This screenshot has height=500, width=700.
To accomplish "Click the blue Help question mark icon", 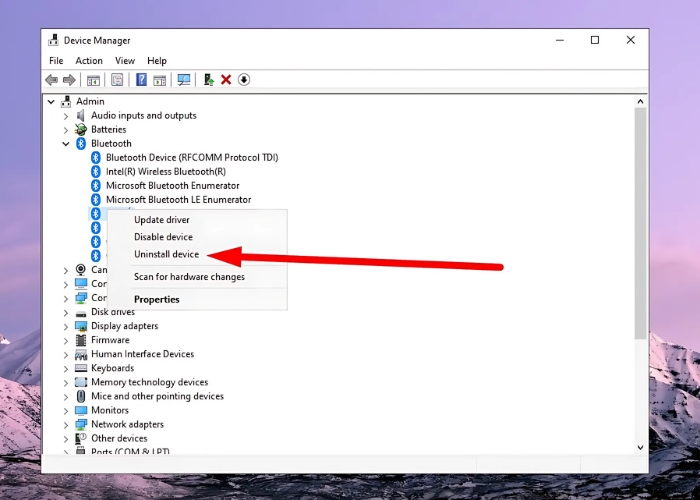I will pos(141,80).
